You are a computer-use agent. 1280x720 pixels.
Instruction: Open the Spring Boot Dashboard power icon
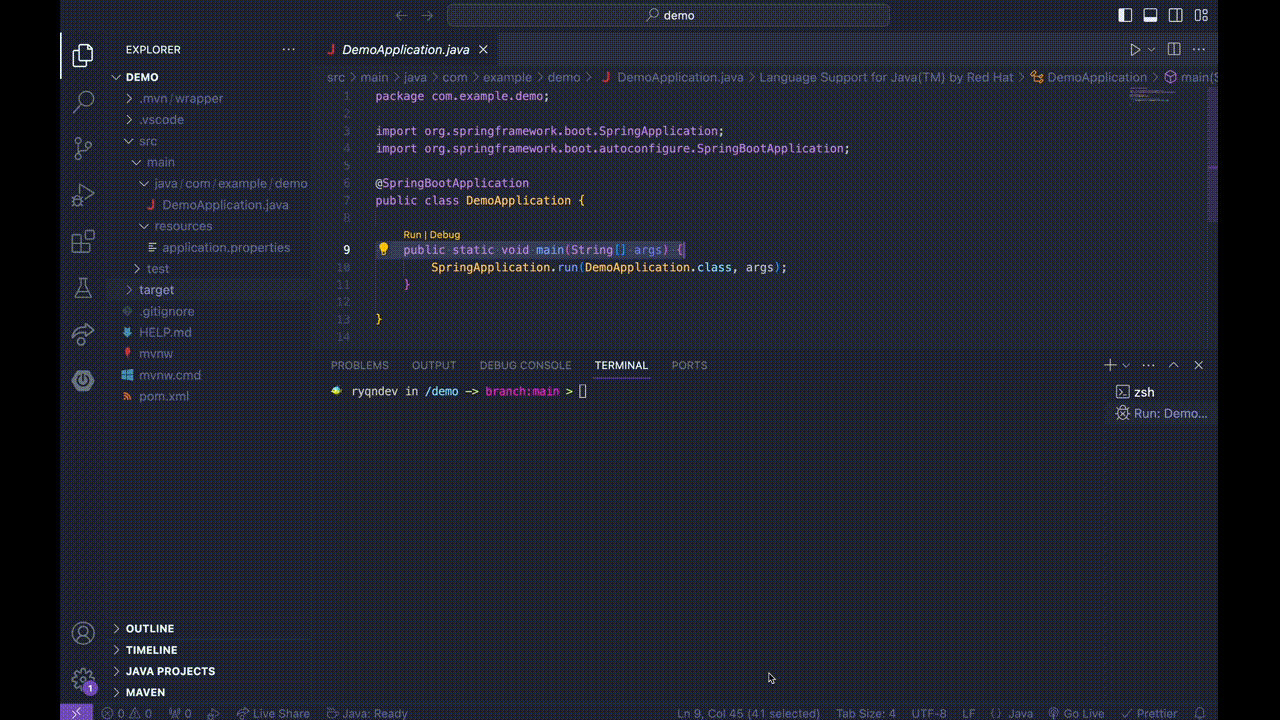pyautogui.click(x=83, y=380)
